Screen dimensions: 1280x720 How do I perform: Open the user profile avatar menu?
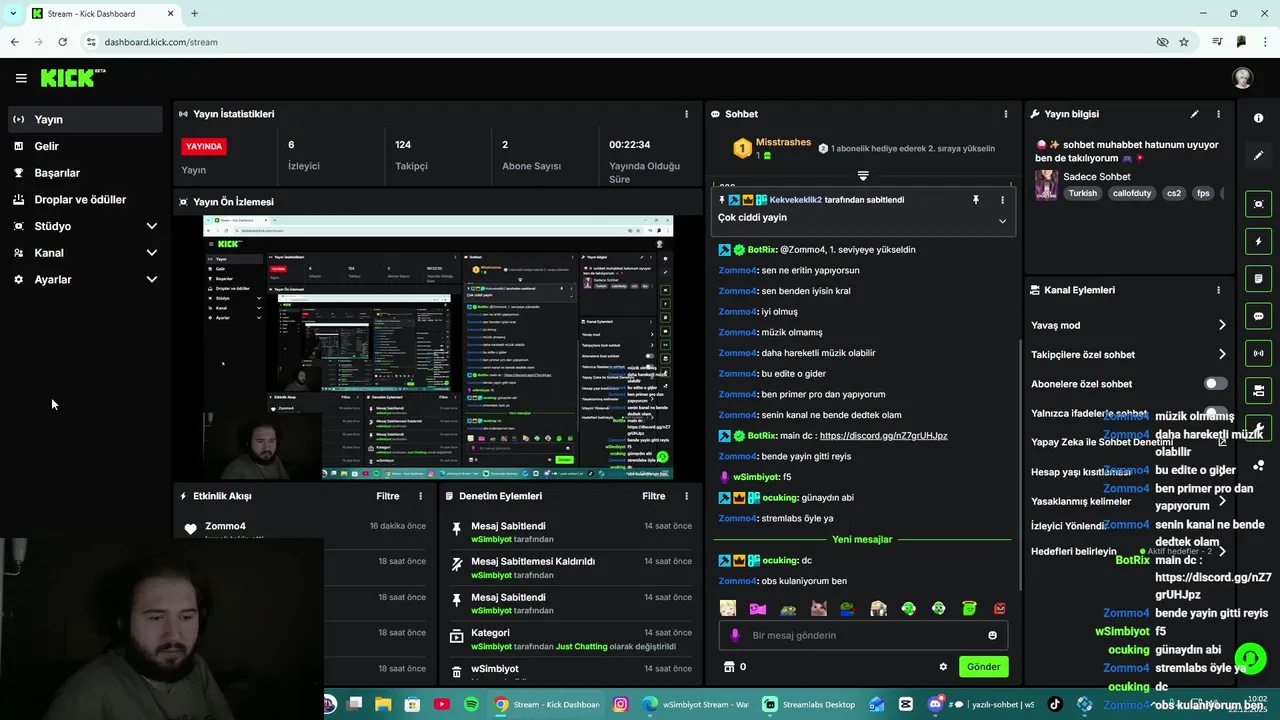[1242, 78]
